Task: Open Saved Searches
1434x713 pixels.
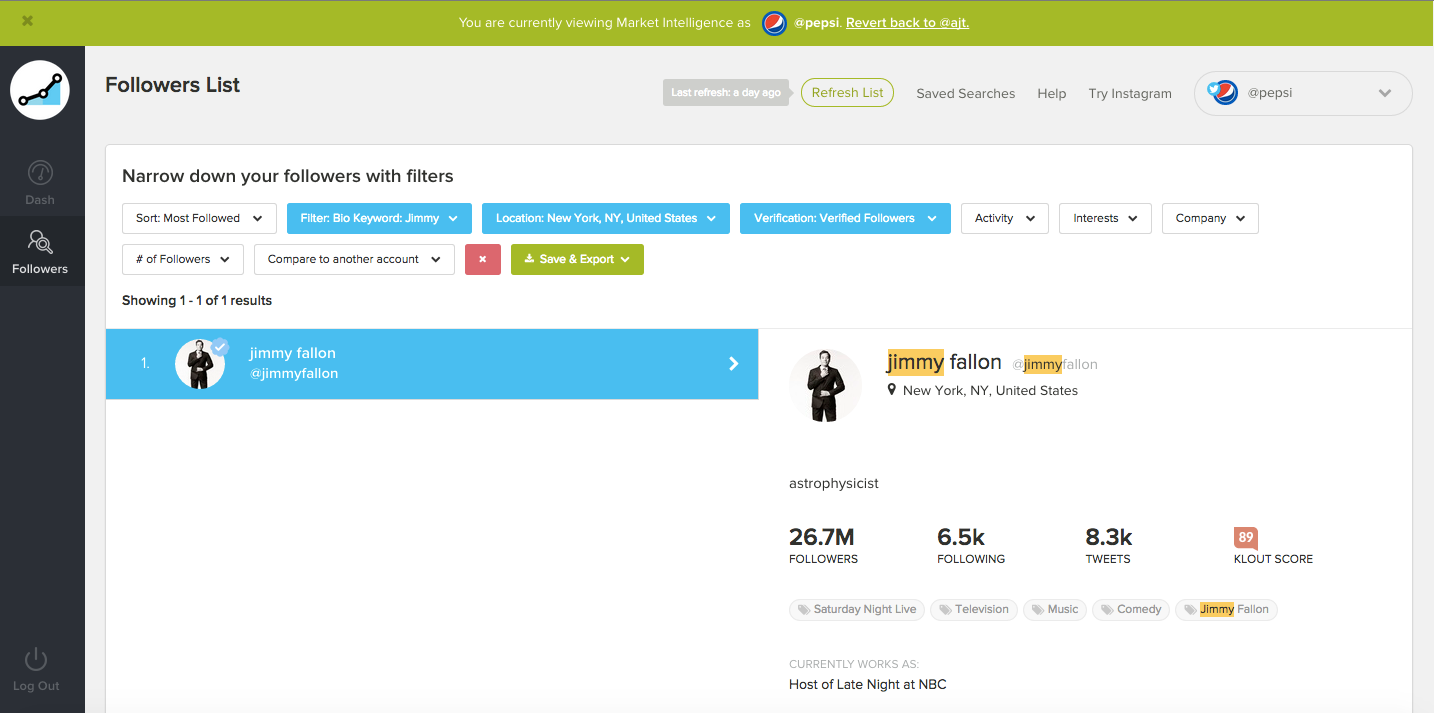Action: click(965, 93)
